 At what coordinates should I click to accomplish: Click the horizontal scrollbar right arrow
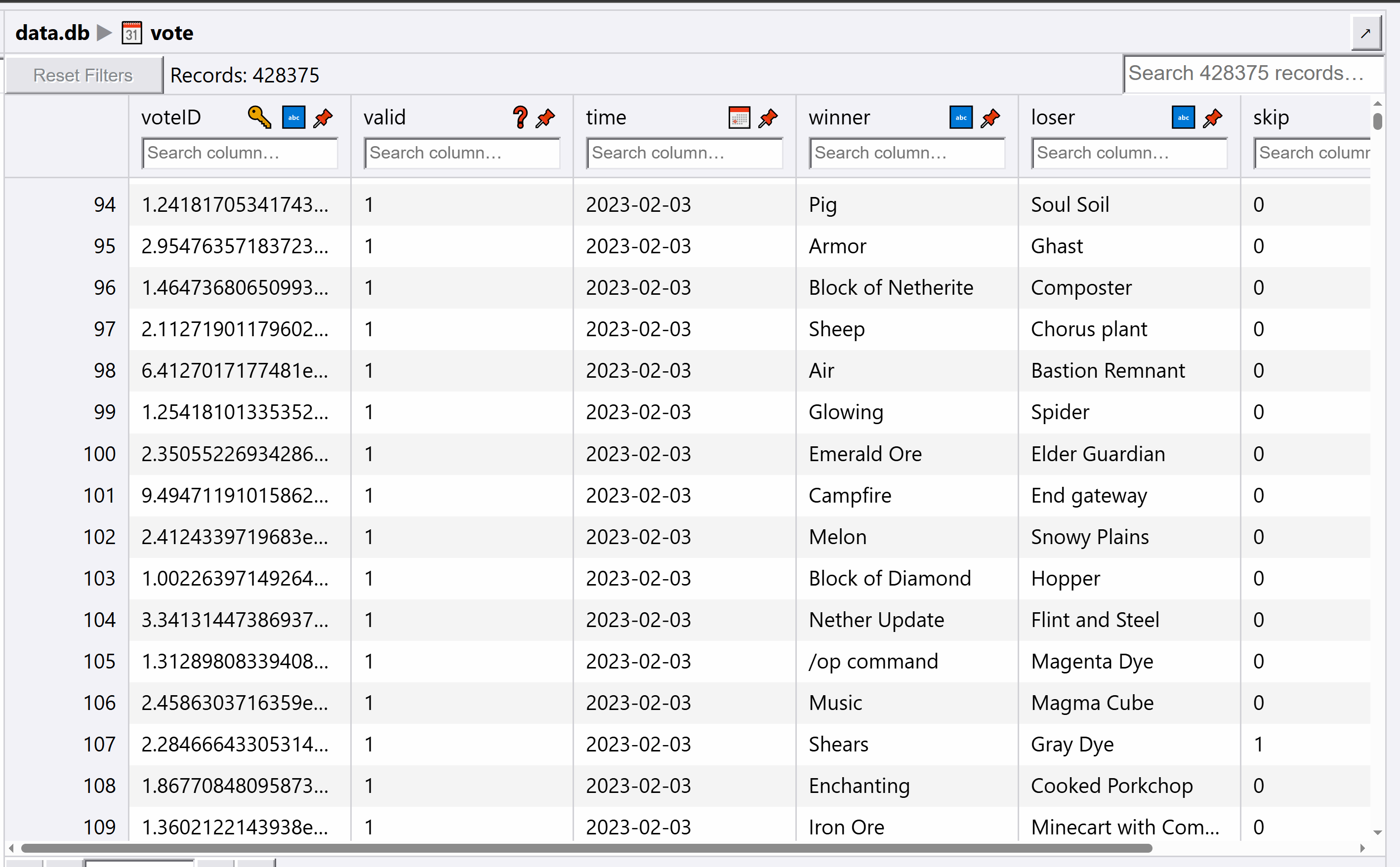[x=1363, y=848]
